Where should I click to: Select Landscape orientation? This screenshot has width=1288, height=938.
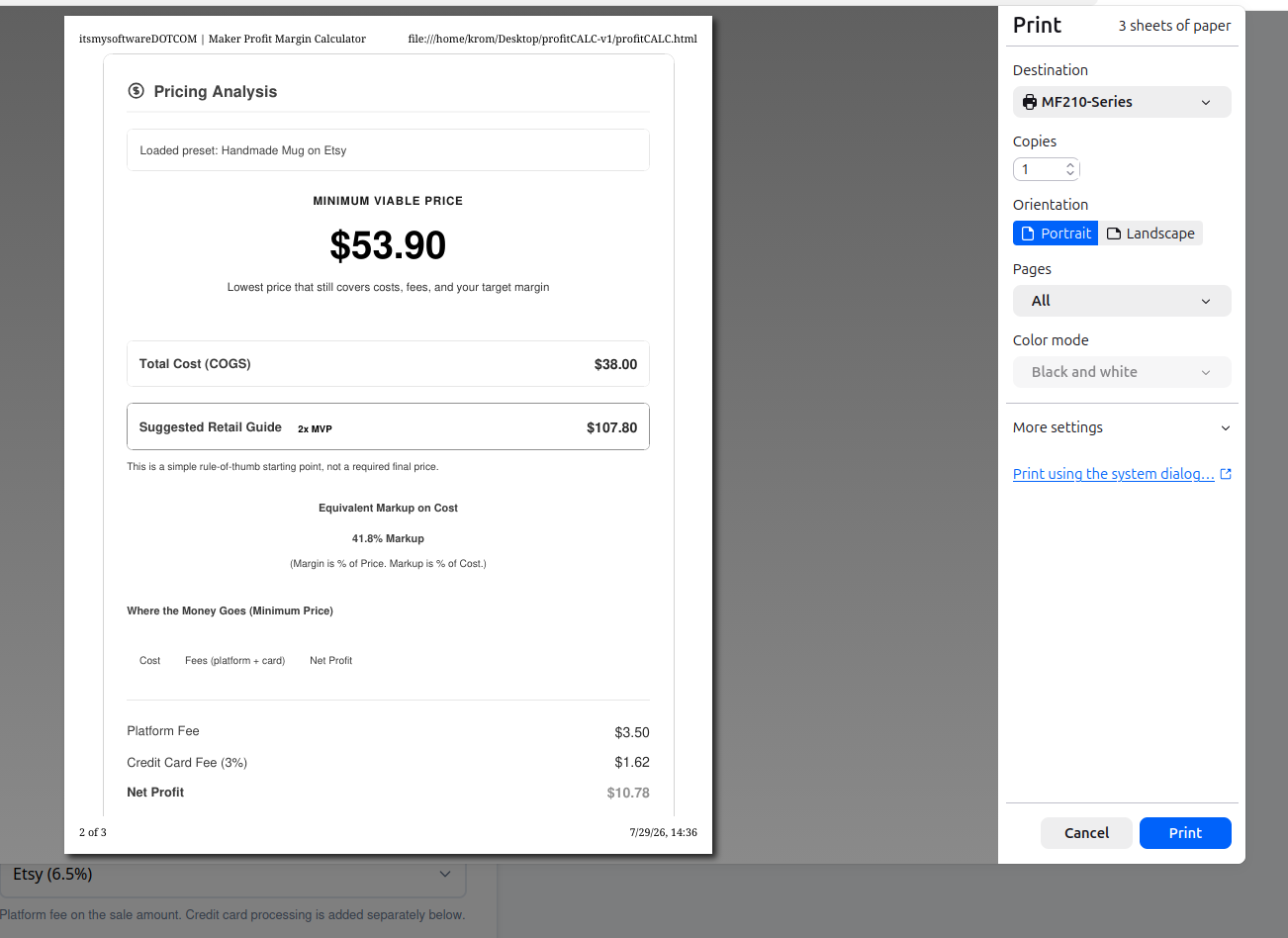click(x=1150, y=234)
